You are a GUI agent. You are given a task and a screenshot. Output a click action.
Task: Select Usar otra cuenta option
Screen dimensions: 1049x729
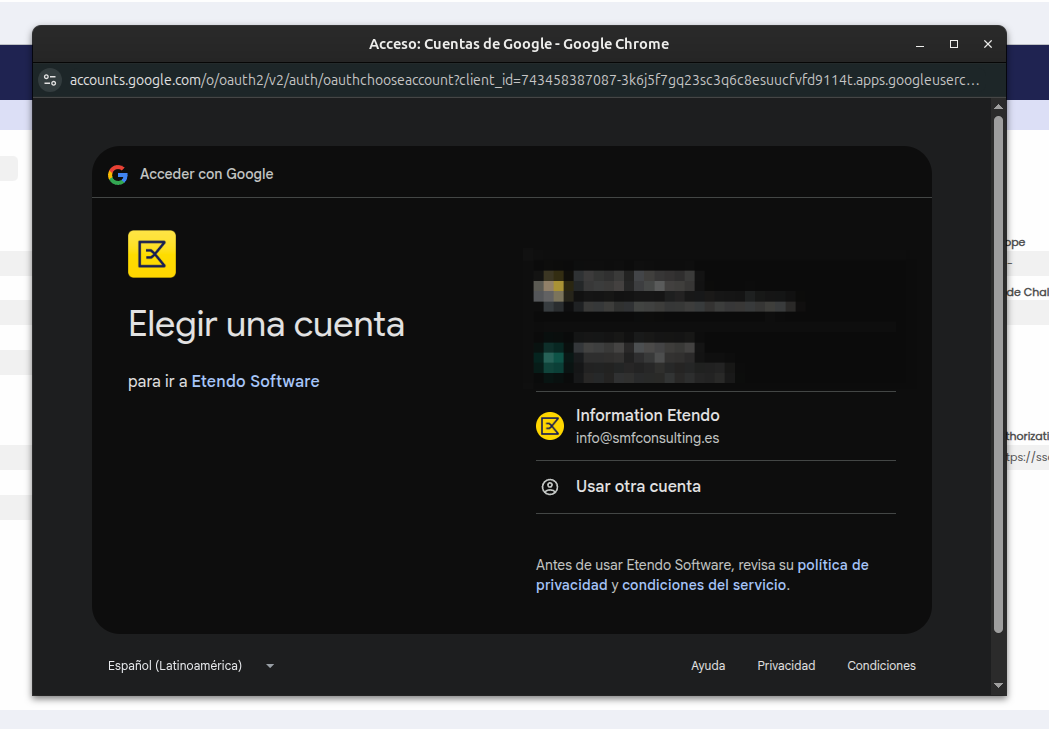click(715, 487)
